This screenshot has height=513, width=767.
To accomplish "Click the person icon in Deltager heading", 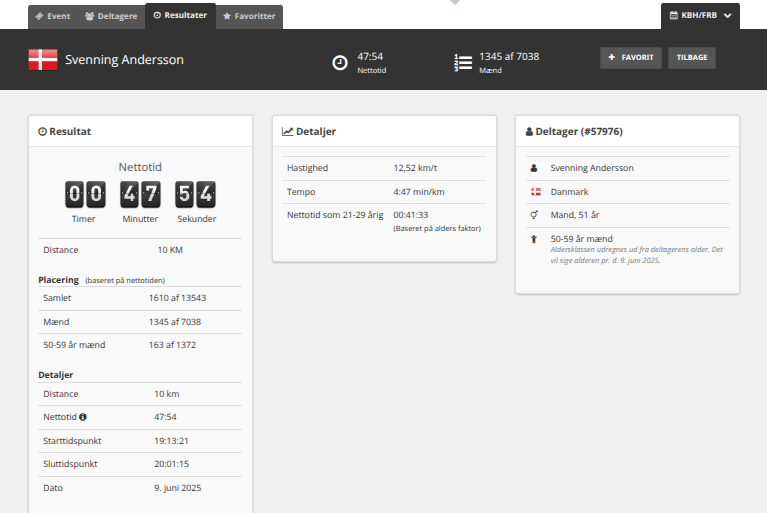I will [529, 132].
